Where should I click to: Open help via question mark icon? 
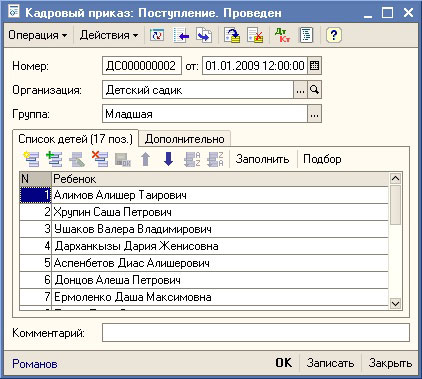click(x=334, y=35)
